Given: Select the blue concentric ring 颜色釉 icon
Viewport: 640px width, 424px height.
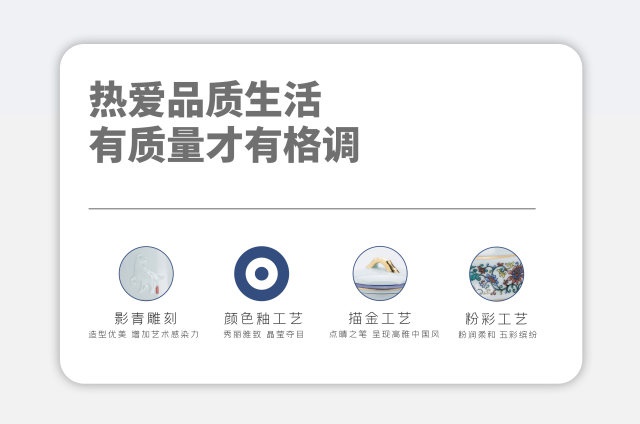Looking at the screenshot, I should coord(262,273).
